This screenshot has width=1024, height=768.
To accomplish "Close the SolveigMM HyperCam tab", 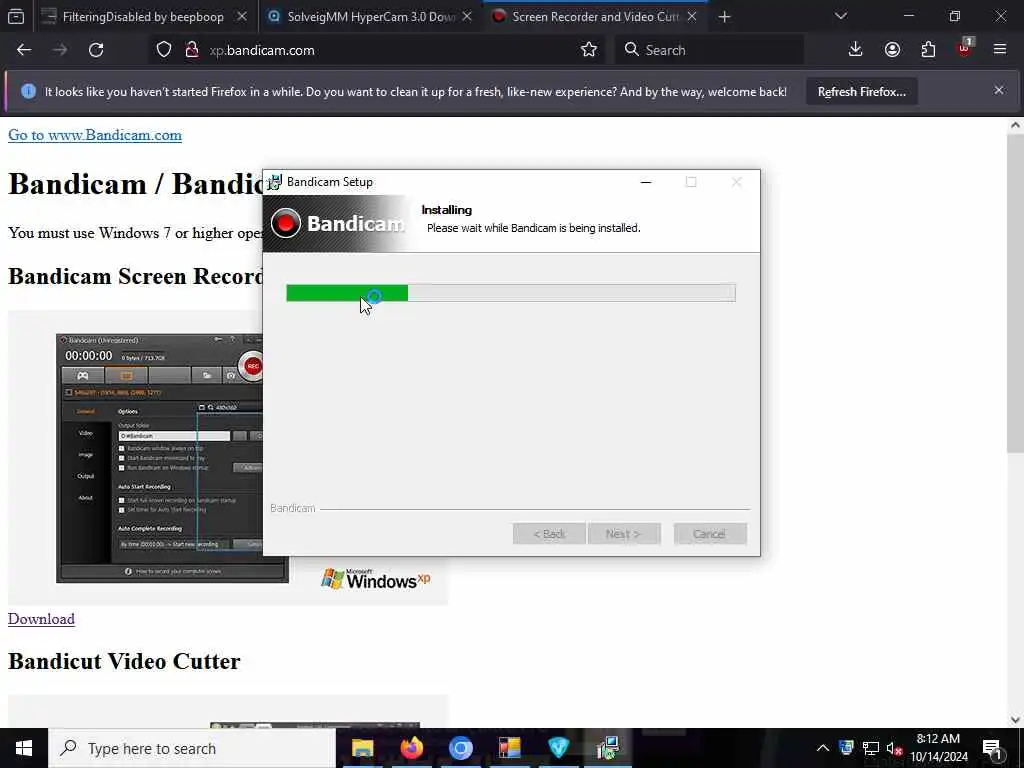I will click(x=467, y=17).
